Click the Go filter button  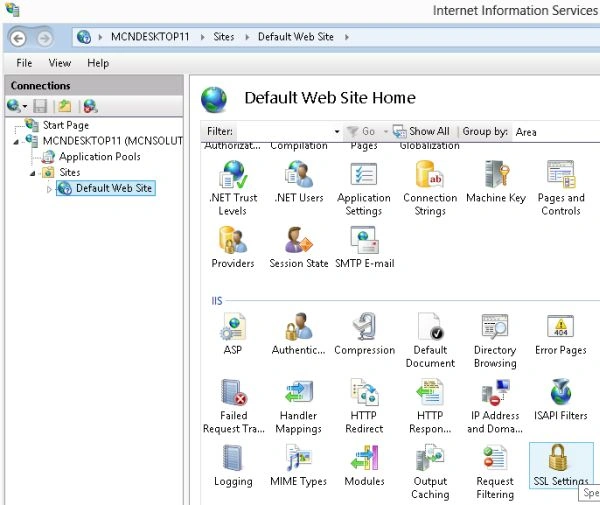click(361, 132)
